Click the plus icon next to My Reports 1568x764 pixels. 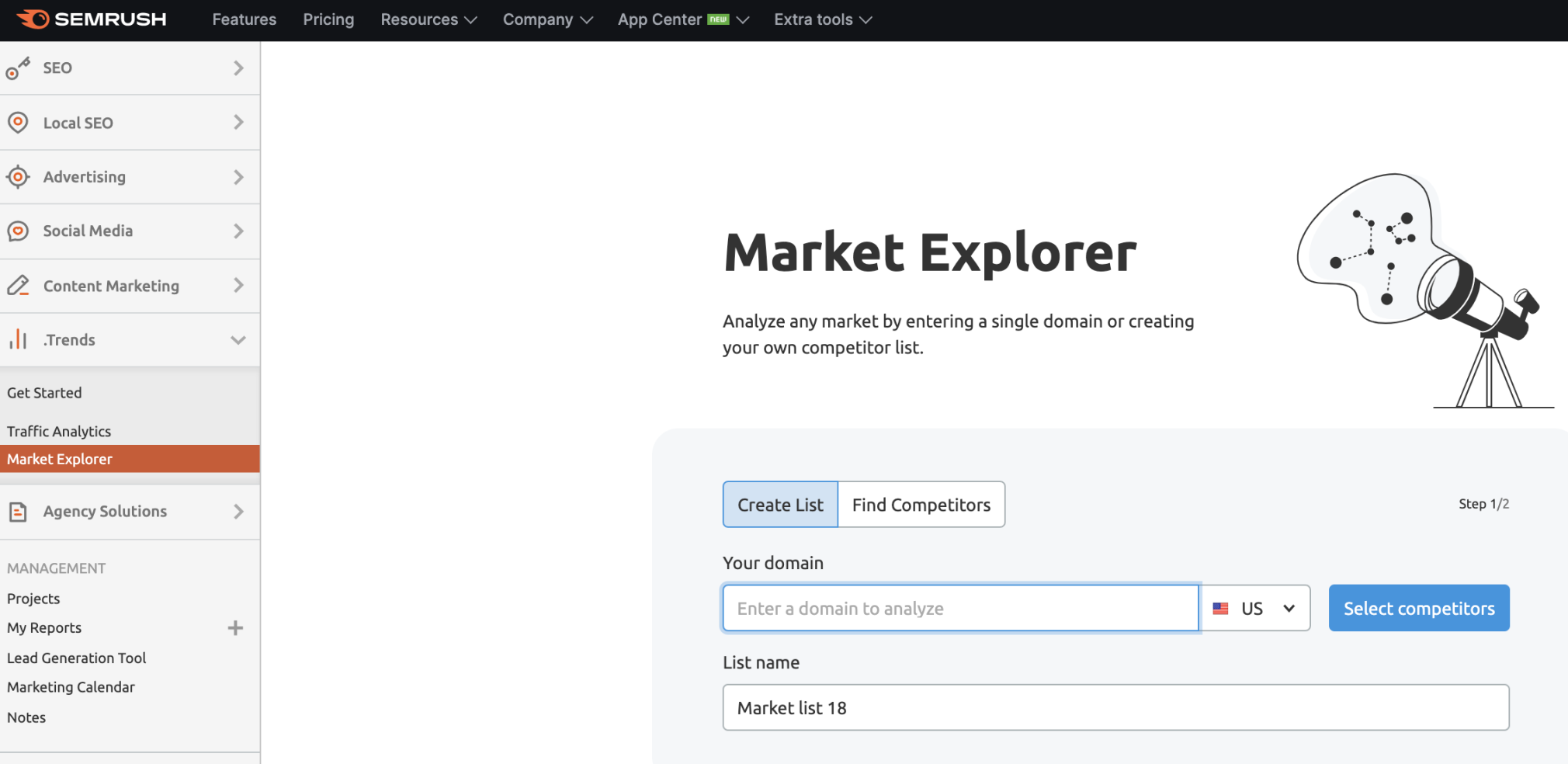[x=235, y=628]
